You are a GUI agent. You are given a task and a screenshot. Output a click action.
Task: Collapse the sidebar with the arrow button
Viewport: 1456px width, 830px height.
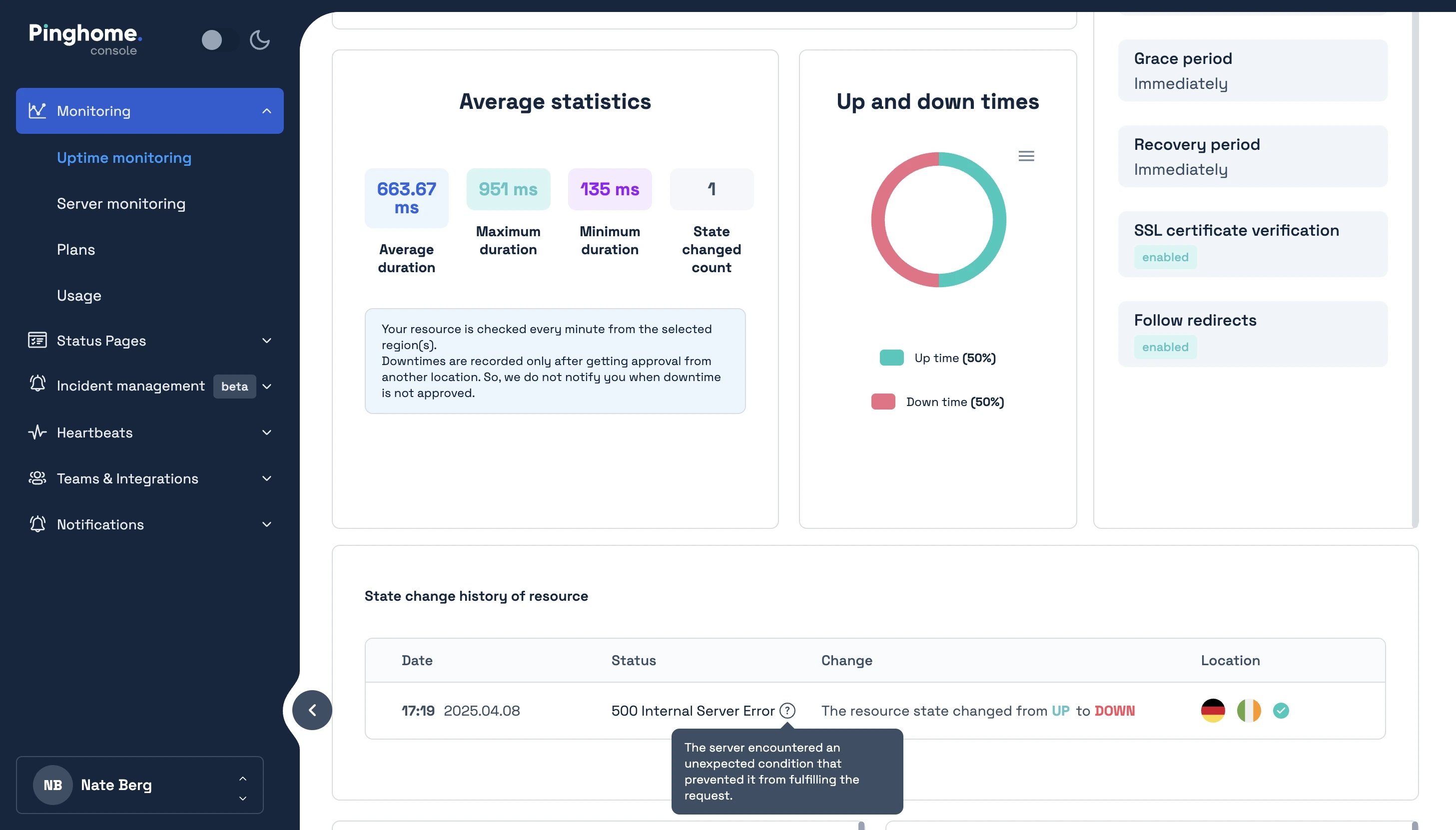[311, 710]
